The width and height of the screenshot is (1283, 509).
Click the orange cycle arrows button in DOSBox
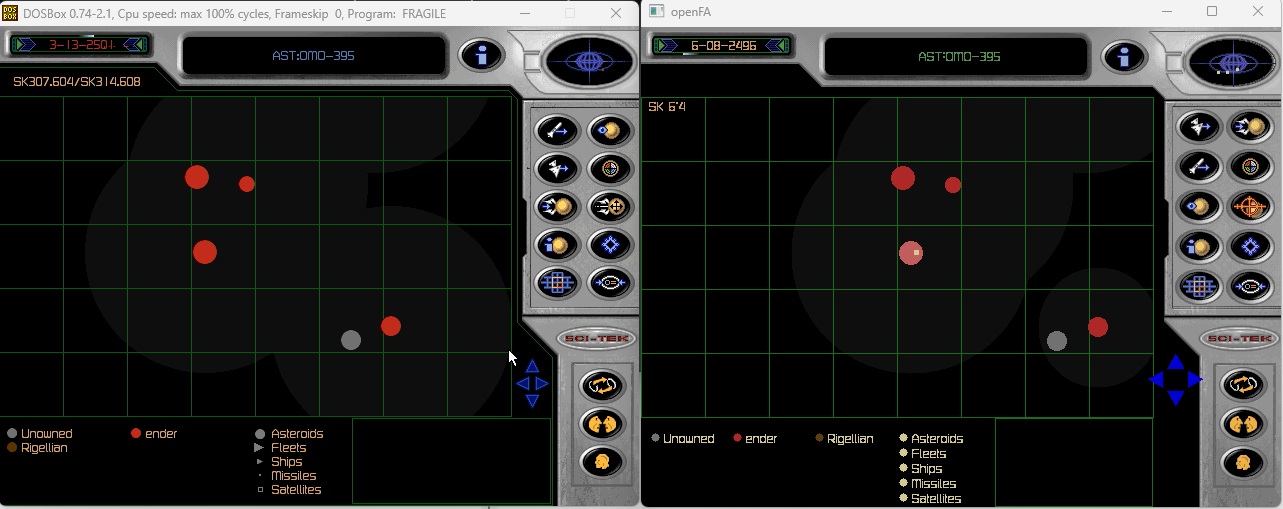[x=602, y=385]
